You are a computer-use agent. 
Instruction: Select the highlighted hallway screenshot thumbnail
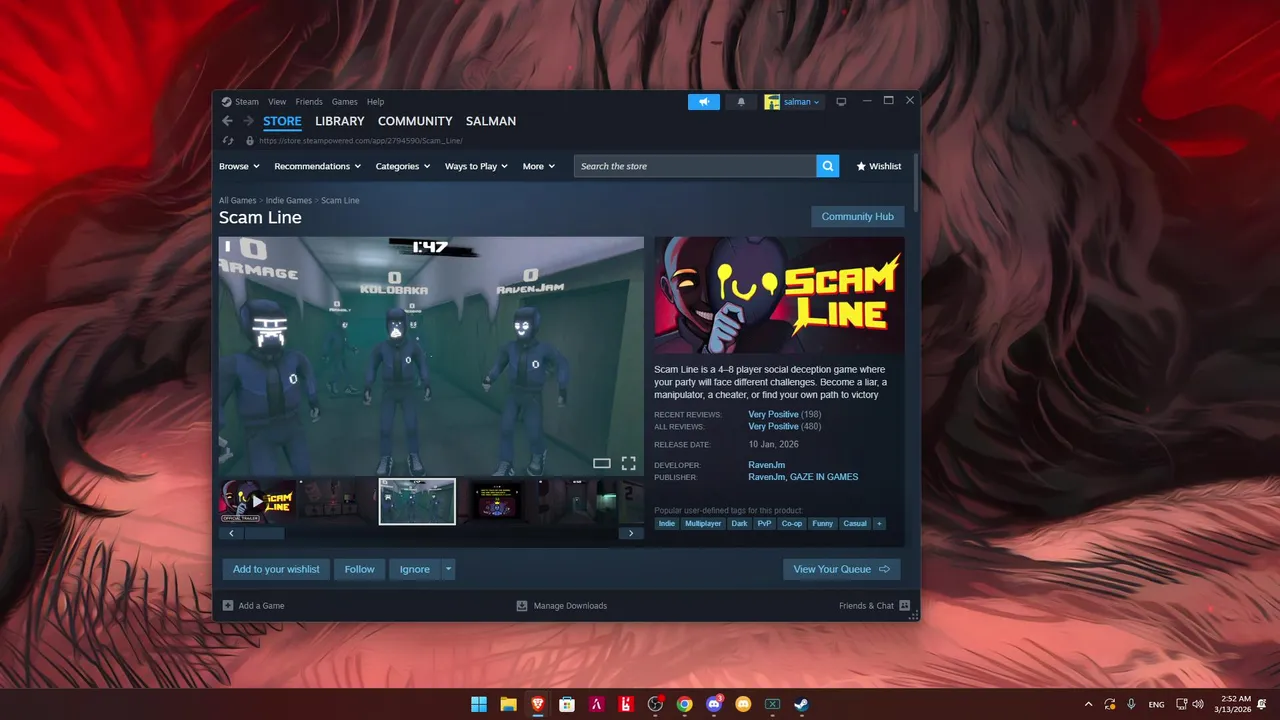coord(417,501)
